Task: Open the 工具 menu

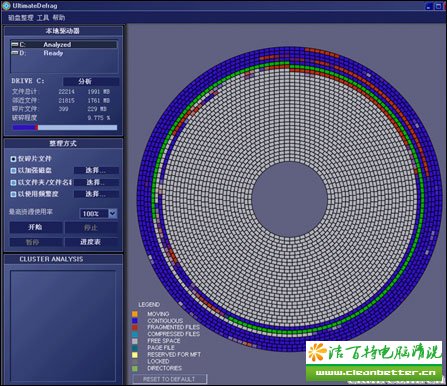Action: (x=43, y=18)
